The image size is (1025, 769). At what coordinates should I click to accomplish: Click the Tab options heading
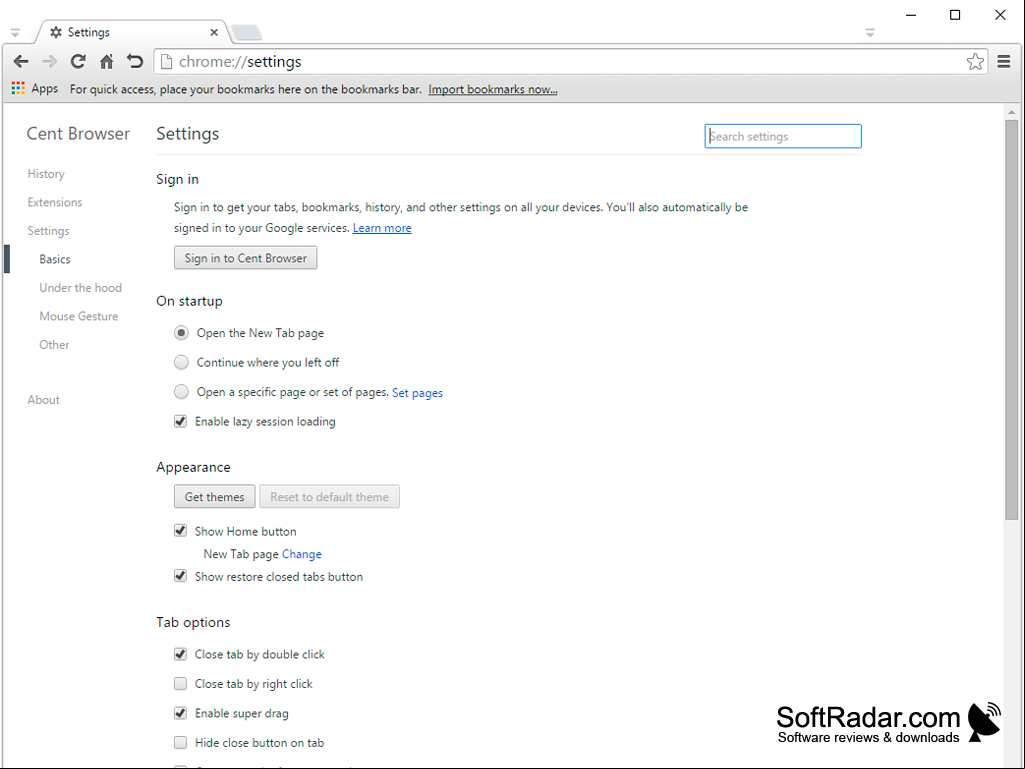193,622
